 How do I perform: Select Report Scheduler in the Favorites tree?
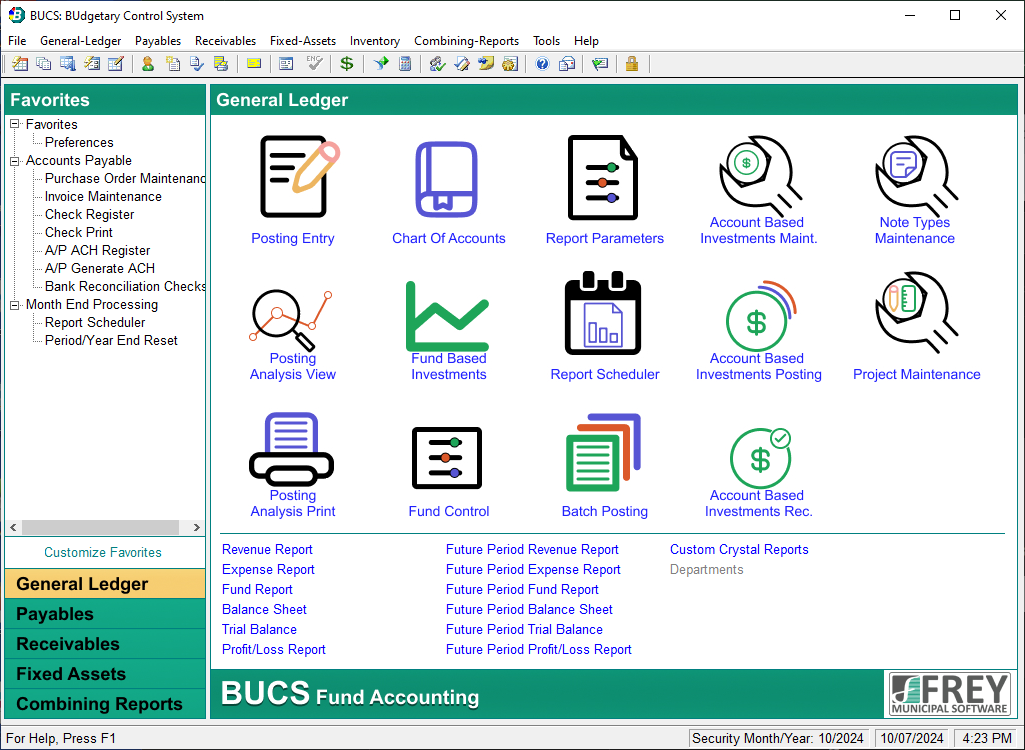coord(95,322)
